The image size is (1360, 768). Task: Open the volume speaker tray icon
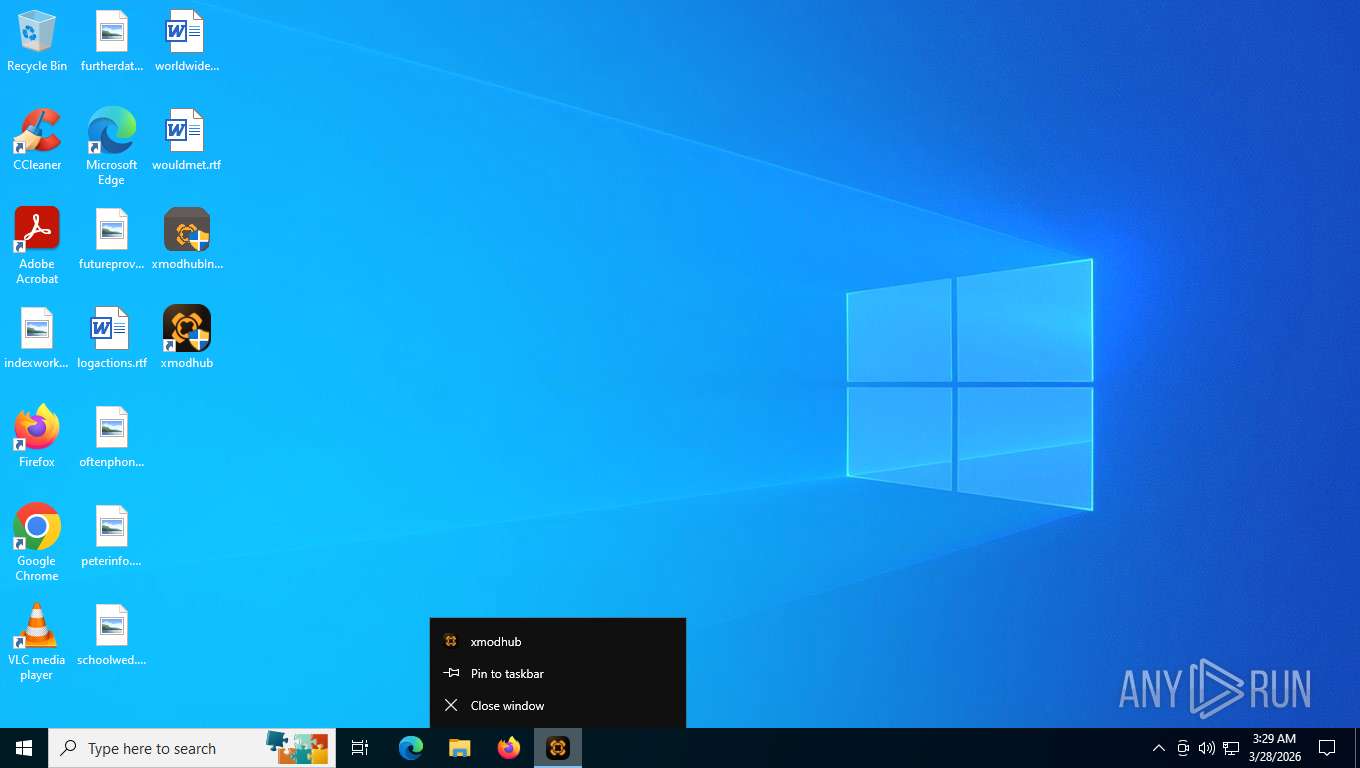click(1207, 748)
